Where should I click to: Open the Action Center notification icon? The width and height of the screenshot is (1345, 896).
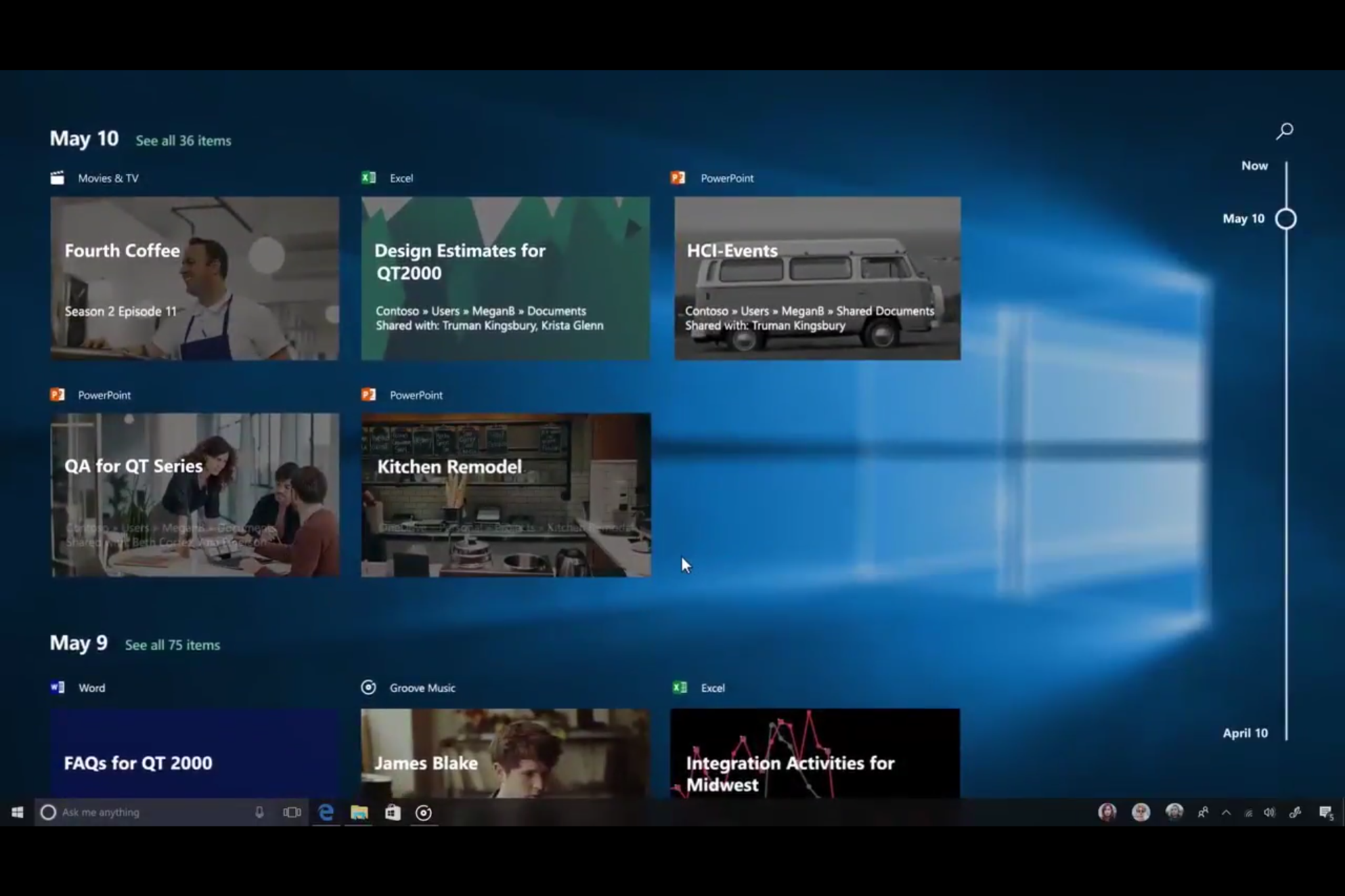click(1325, 813)
